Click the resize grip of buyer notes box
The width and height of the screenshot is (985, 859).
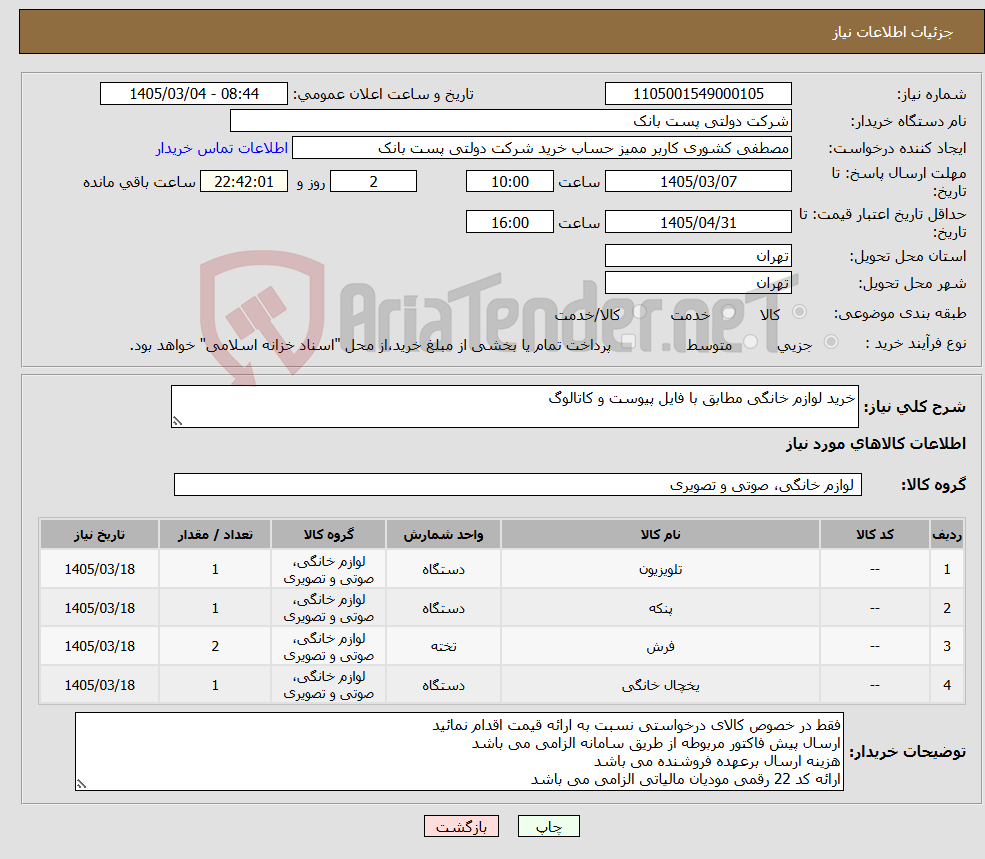click(81, 784)
